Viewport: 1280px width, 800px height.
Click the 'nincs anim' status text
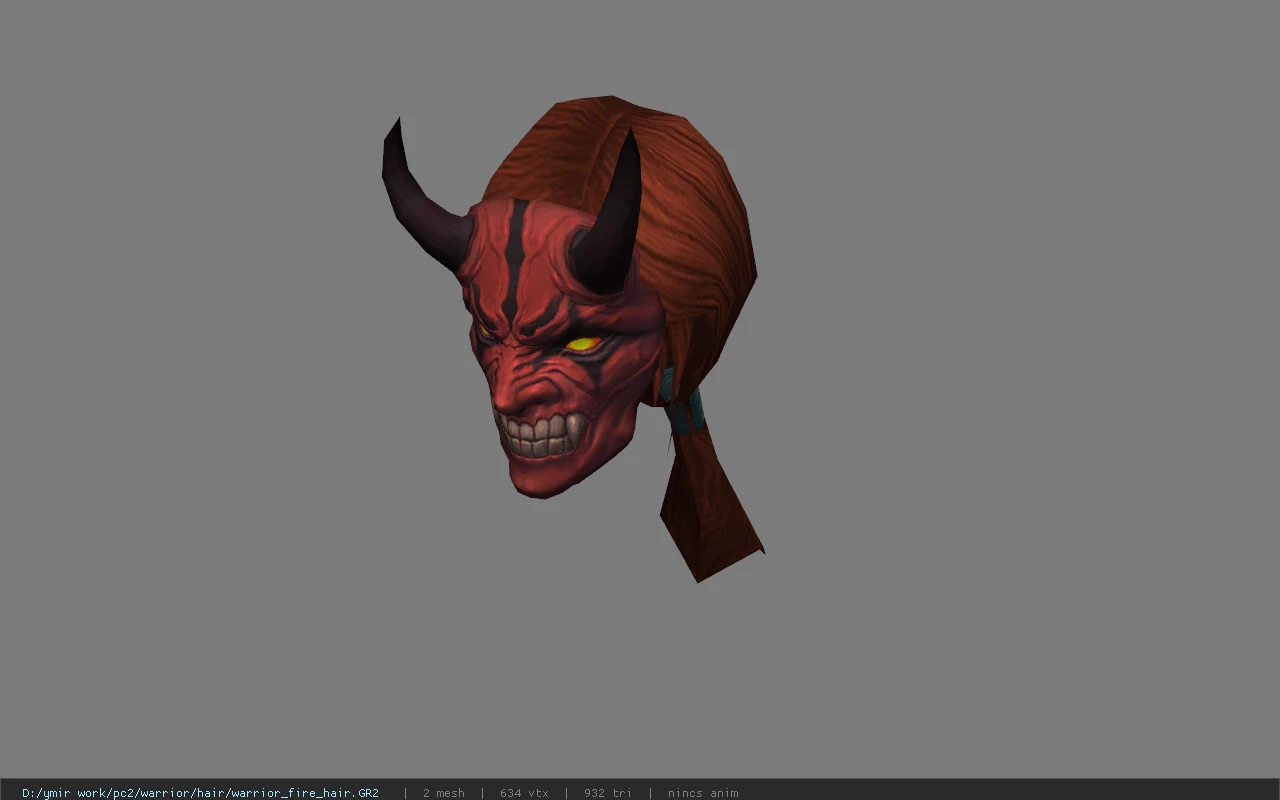pos(703,793)
